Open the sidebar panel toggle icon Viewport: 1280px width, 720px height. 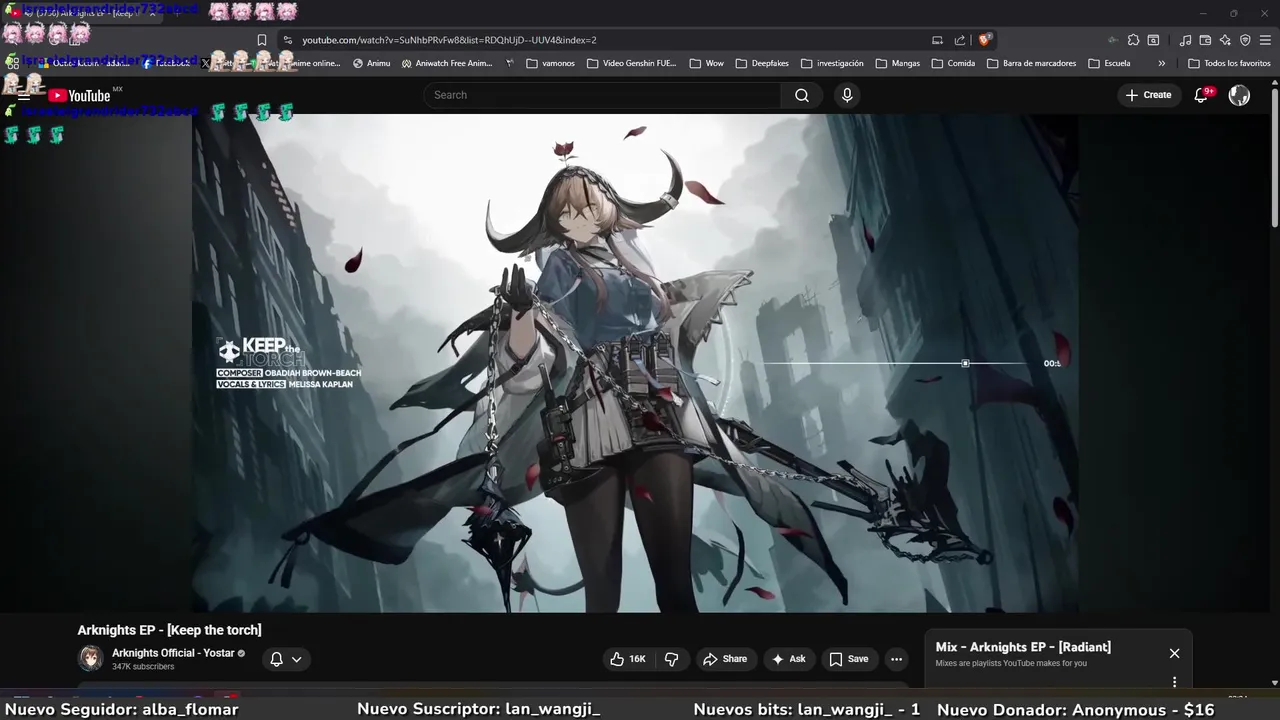[1153, 40]
